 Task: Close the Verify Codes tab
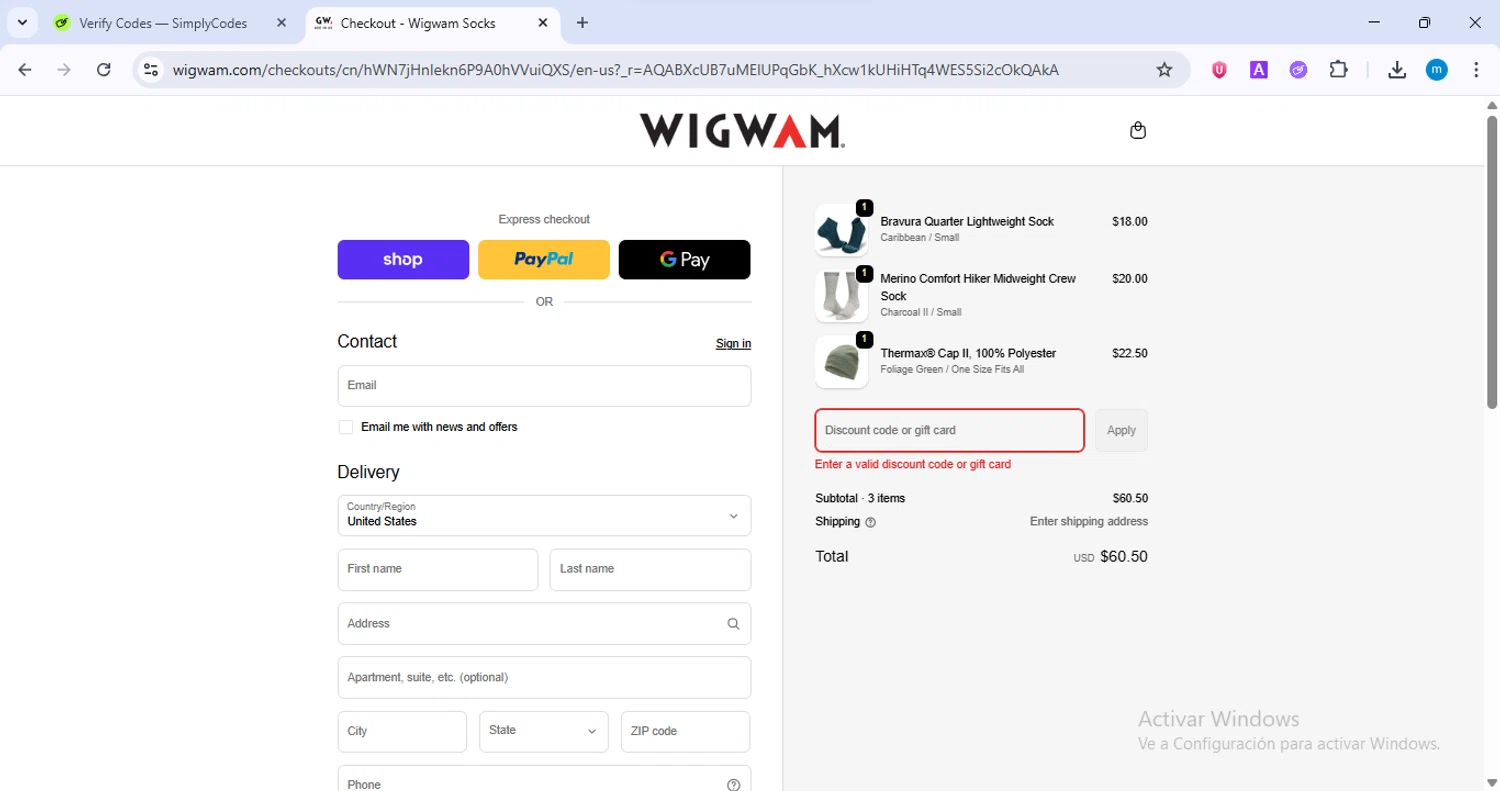click(281, 23)
